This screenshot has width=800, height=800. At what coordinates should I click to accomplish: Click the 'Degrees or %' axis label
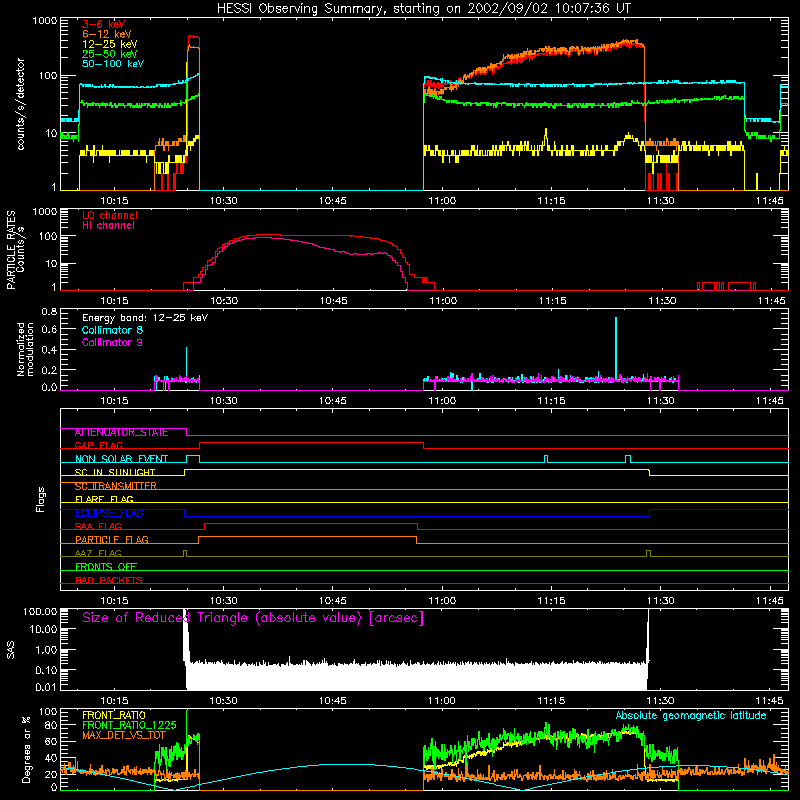(26, 749)
